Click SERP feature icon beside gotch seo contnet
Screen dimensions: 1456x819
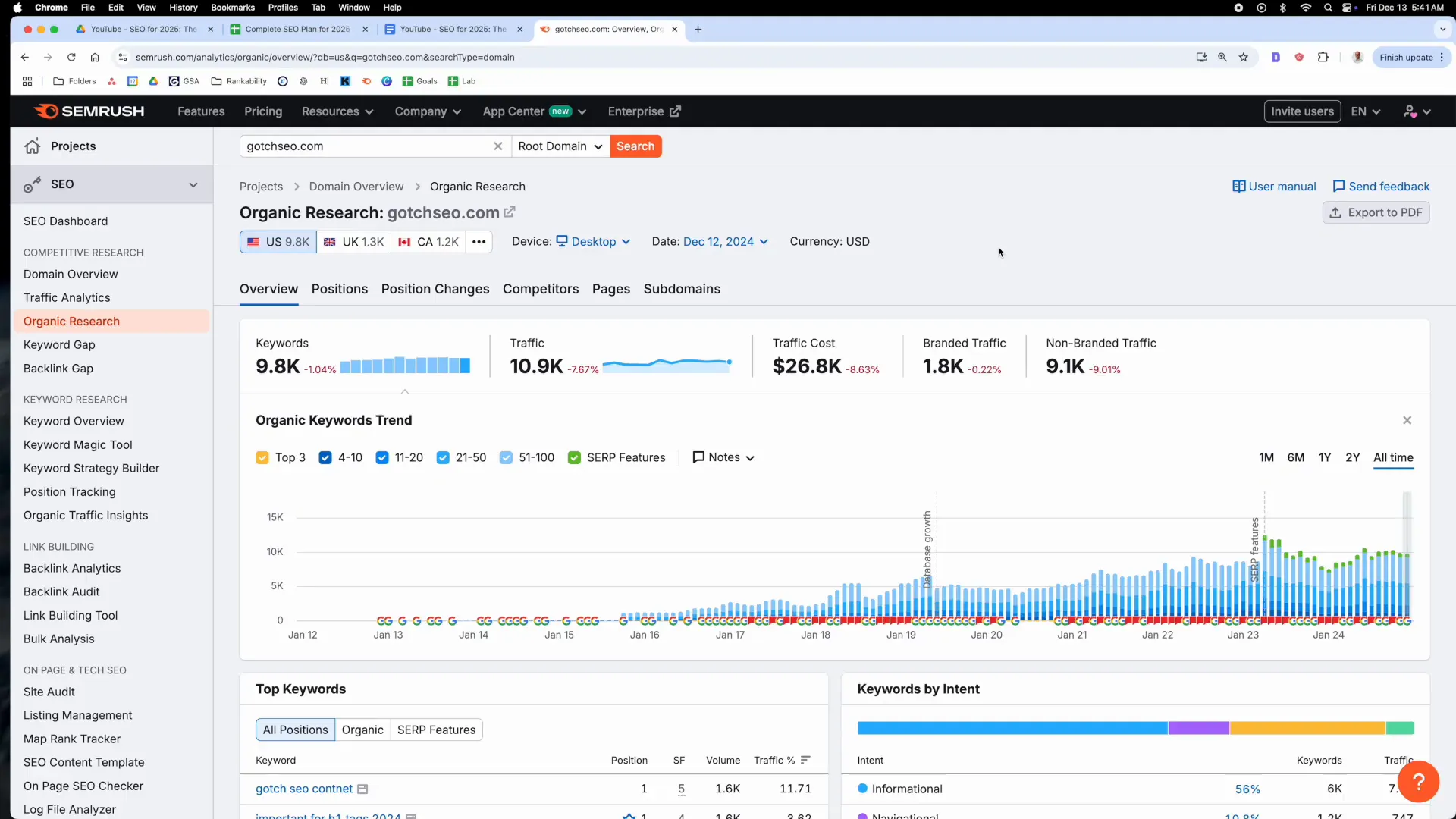(x=362, y=789)
